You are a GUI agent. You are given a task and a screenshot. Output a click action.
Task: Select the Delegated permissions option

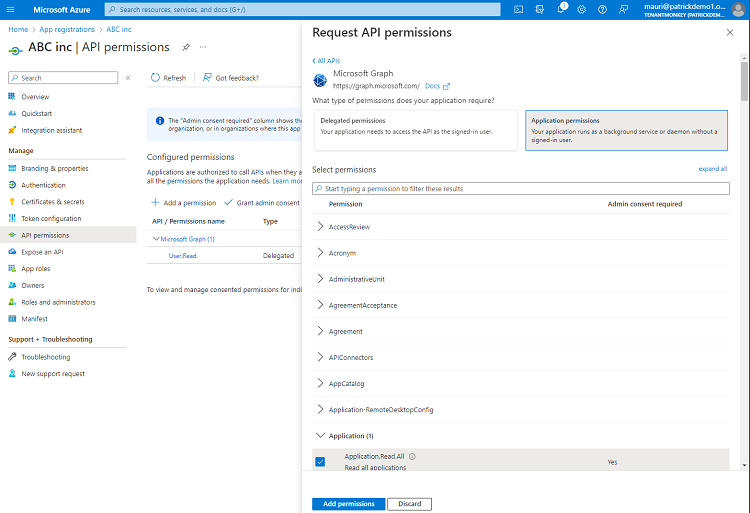click(x=415, y=130)
